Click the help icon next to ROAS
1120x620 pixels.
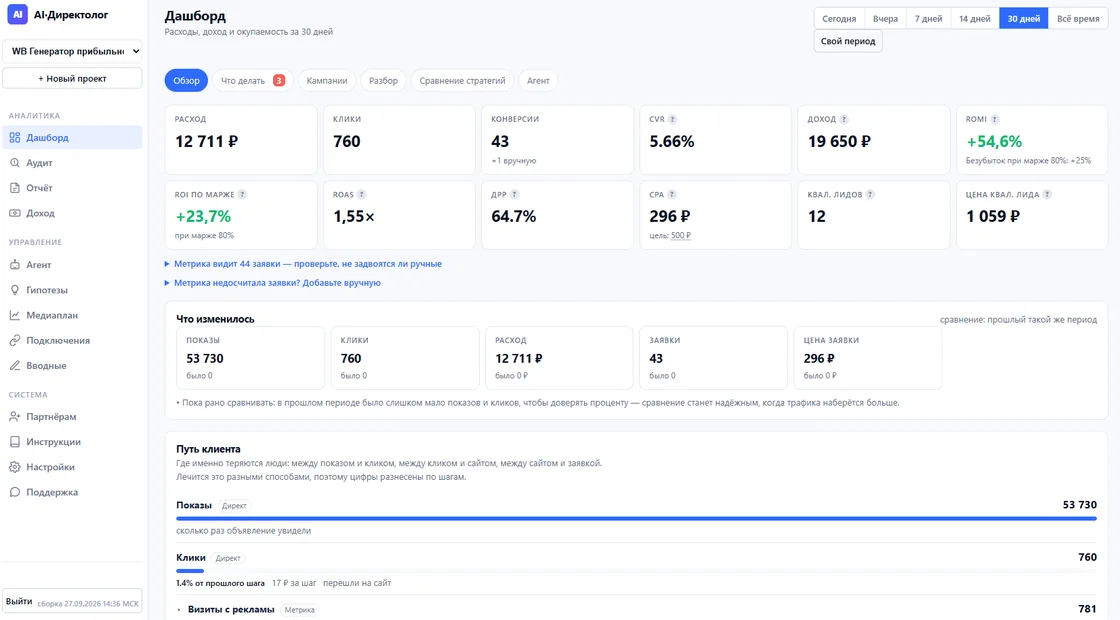(361, 194)
